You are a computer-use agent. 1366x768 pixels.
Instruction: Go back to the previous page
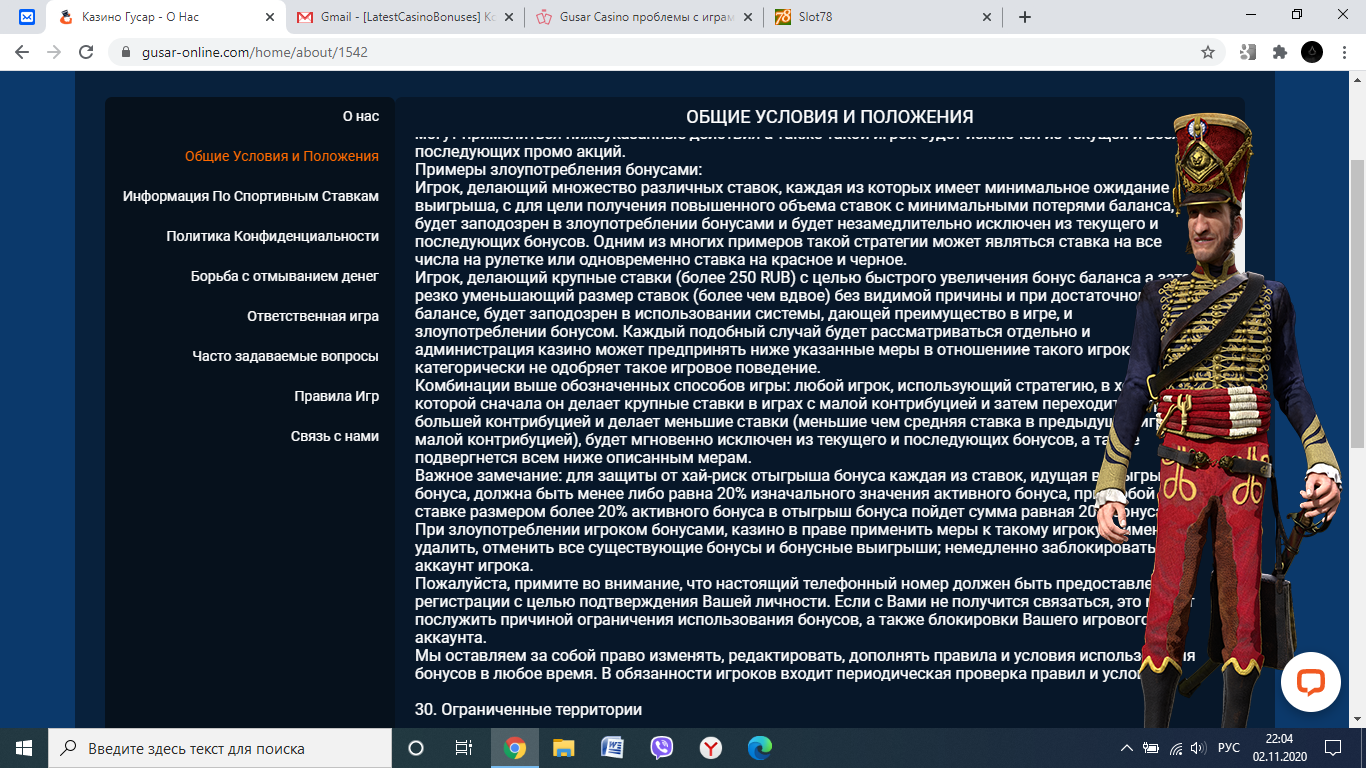pos(22,52)
